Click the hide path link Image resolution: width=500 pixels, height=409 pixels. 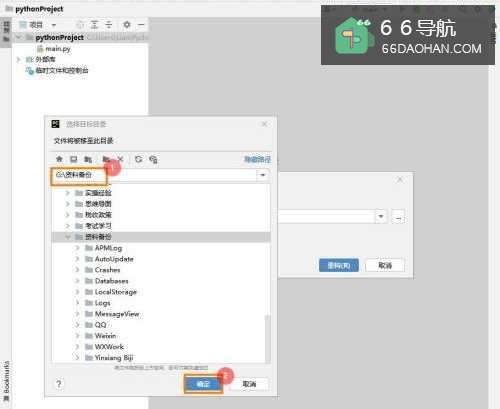point(257,159)
